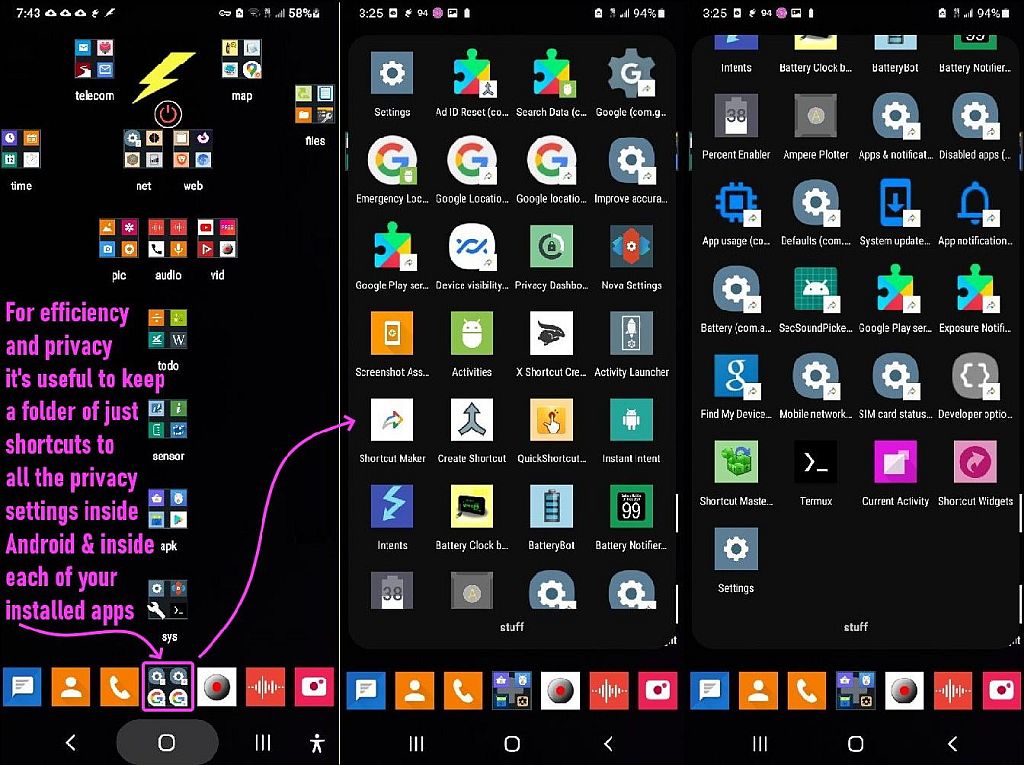Screen dimensions: 1024x765
Task: Tap recents button on middle screen navigation bar
Action: click(416, 743)
